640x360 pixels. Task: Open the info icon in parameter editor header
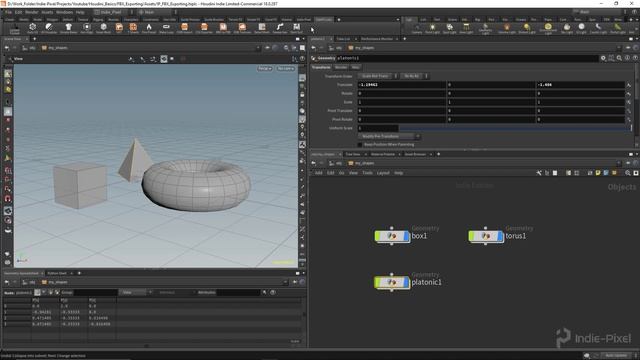tap(627, 58)
